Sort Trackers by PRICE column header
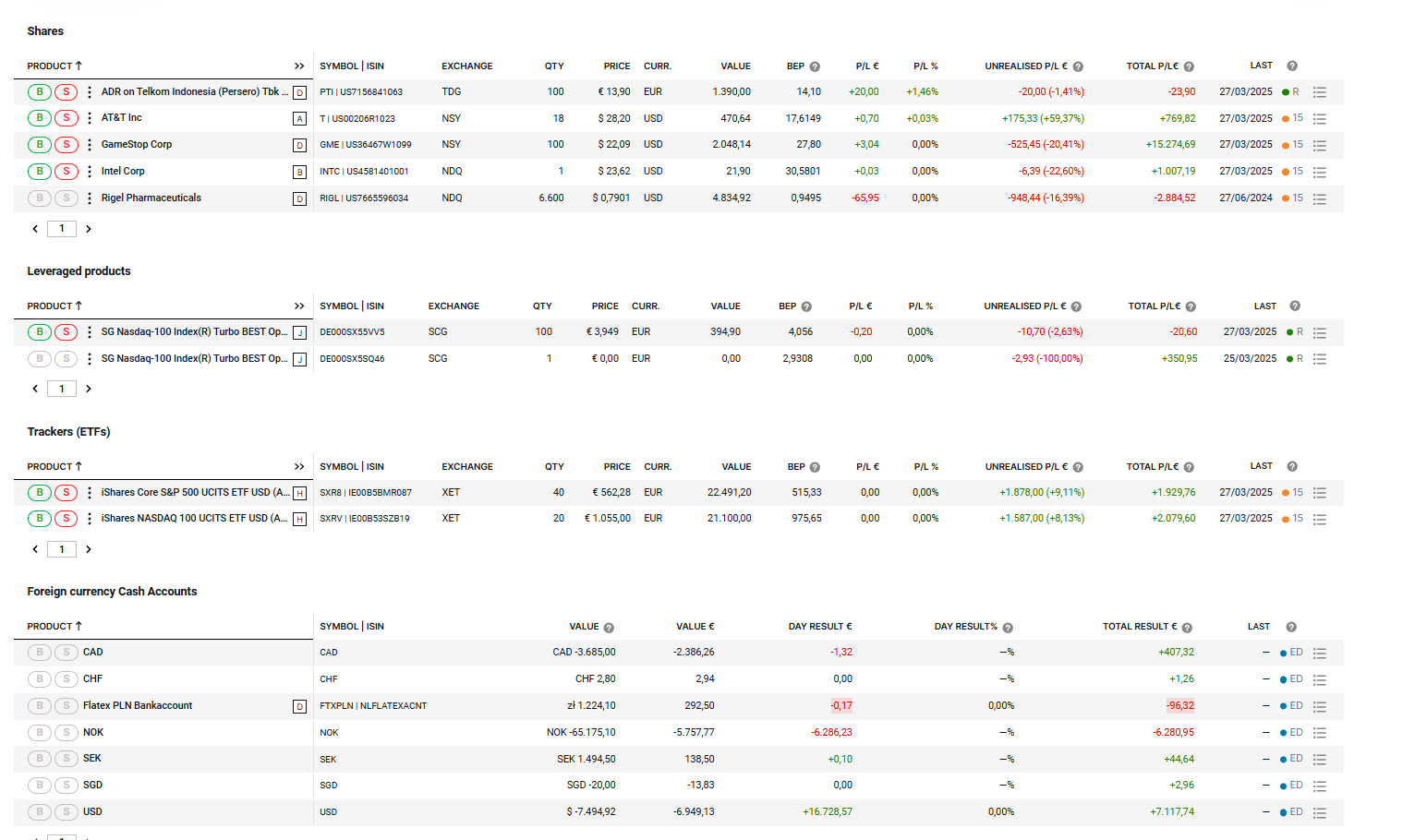 tap(617, 467)
